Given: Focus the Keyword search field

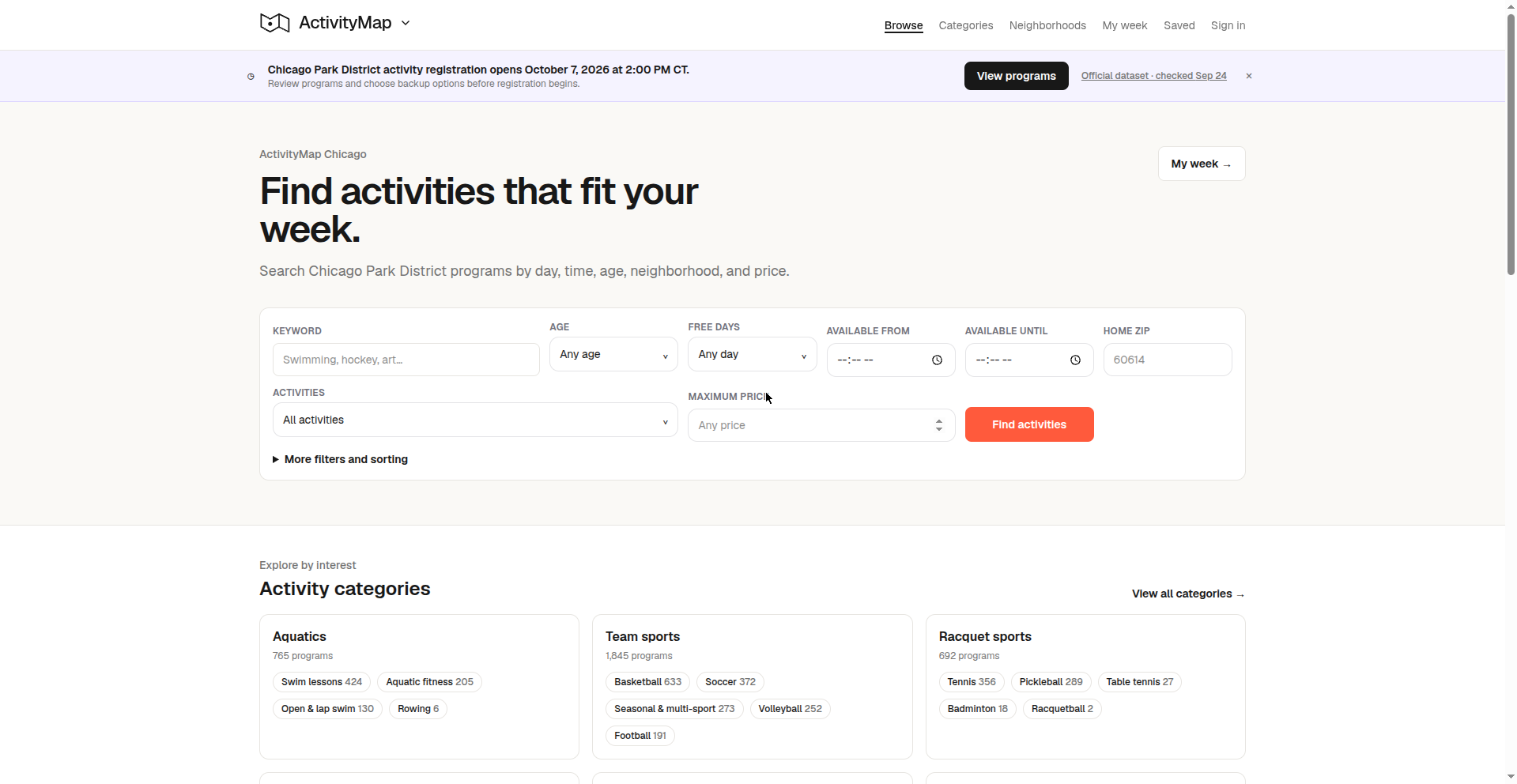Looking at the screenshot, I should pyautogui.click(x=406, y=360).
